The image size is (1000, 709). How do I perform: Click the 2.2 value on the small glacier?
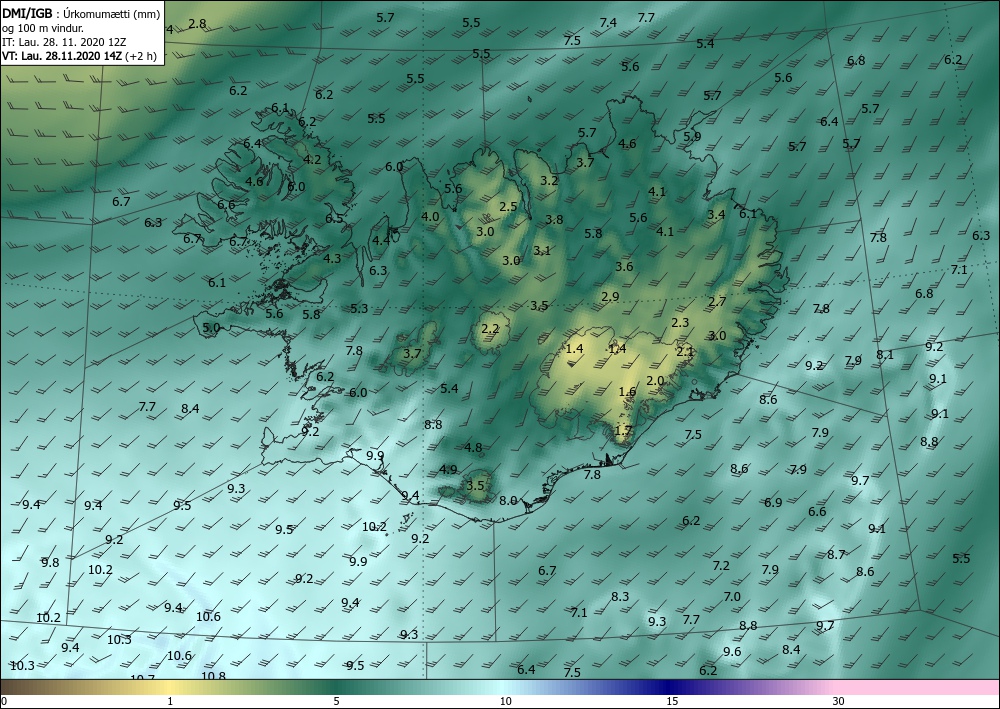pyautogui.click(x=490, y=329)
